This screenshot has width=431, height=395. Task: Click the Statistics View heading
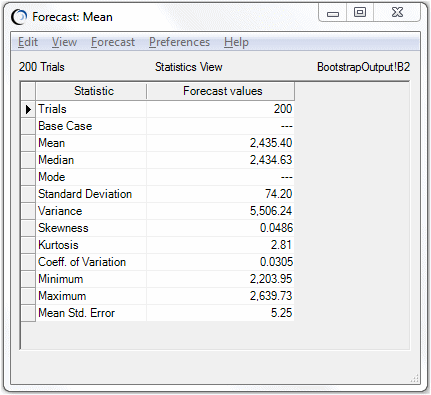189,67
